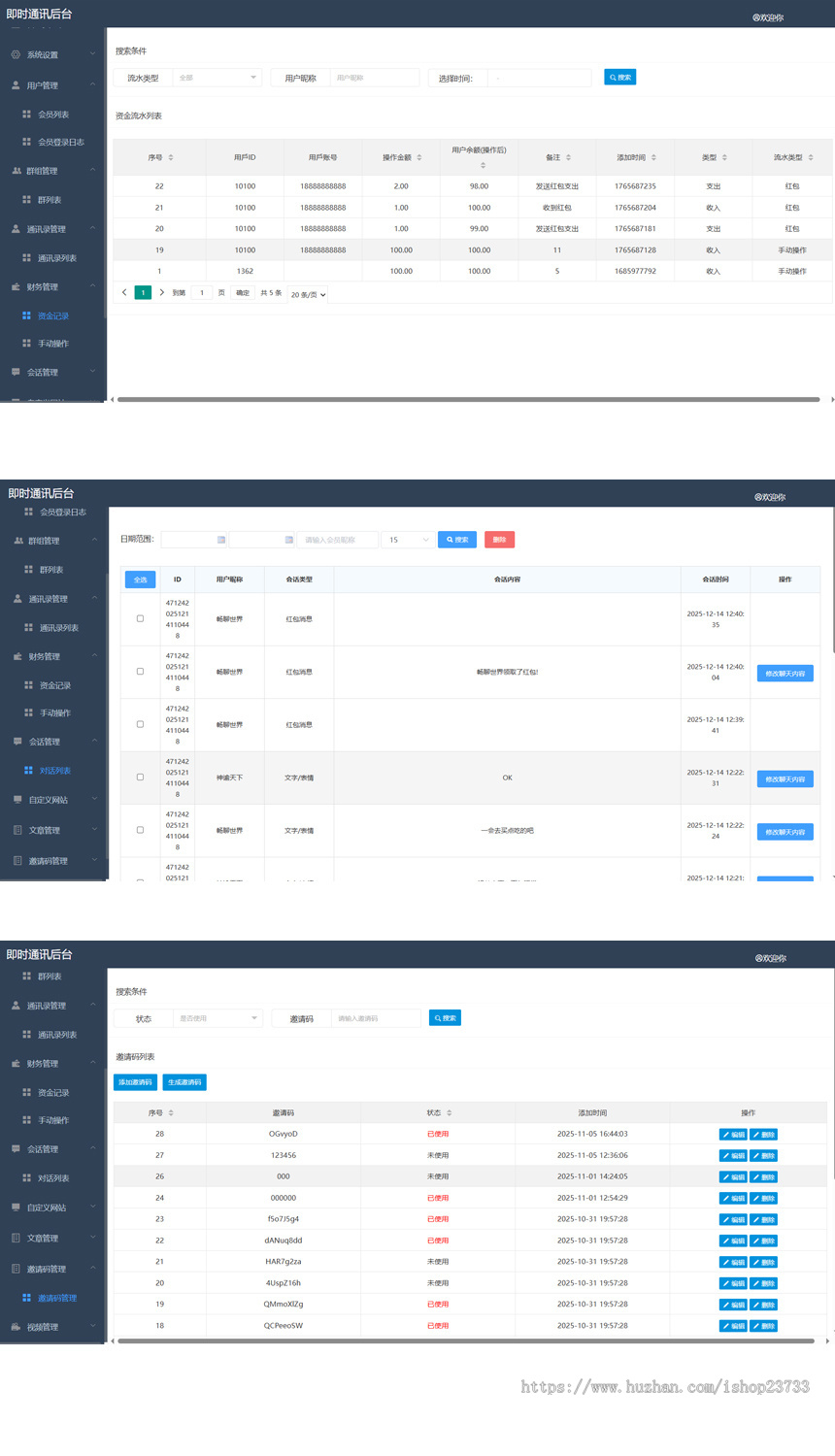Click the highlighted 邀请码管理 grid icon
The image size is (835, 1456).
click(27, 1298)
